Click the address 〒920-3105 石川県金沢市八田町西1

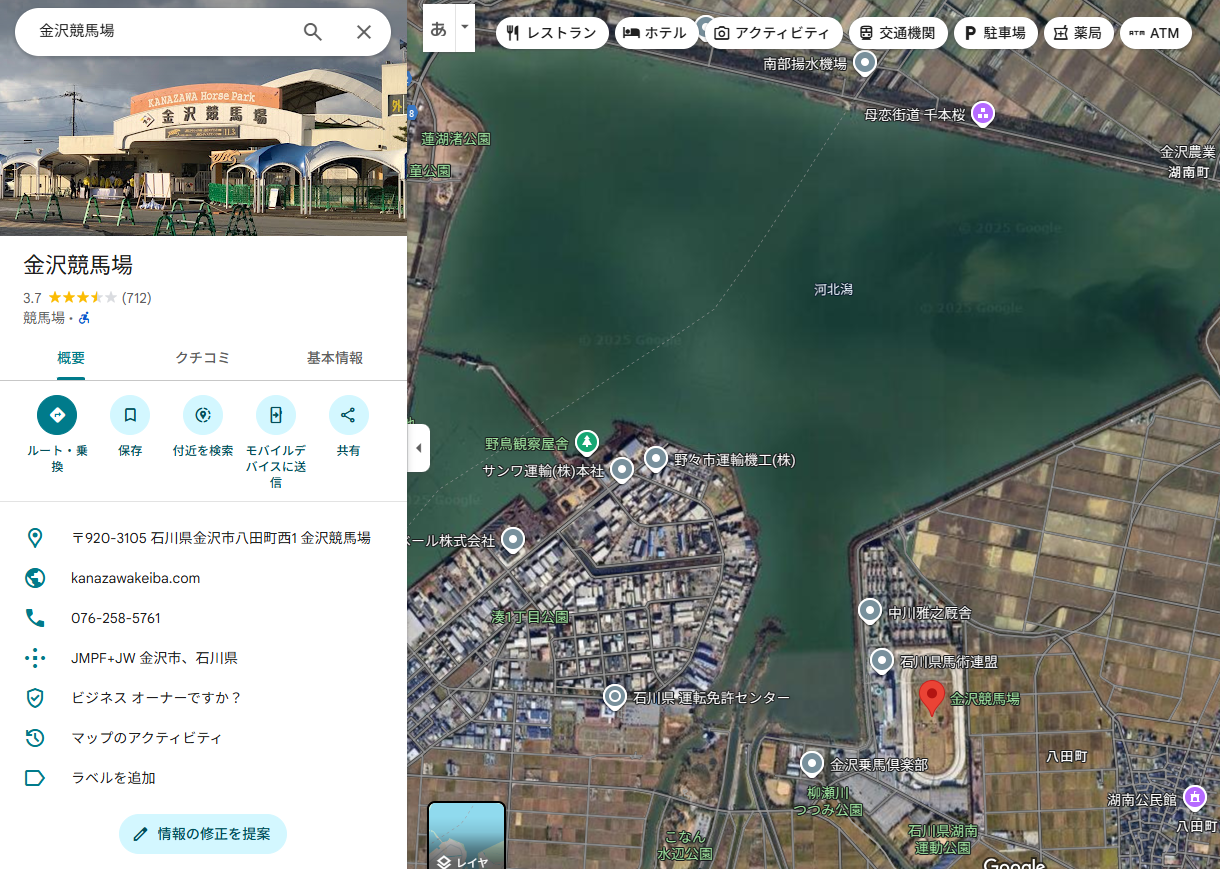[221, 538]
